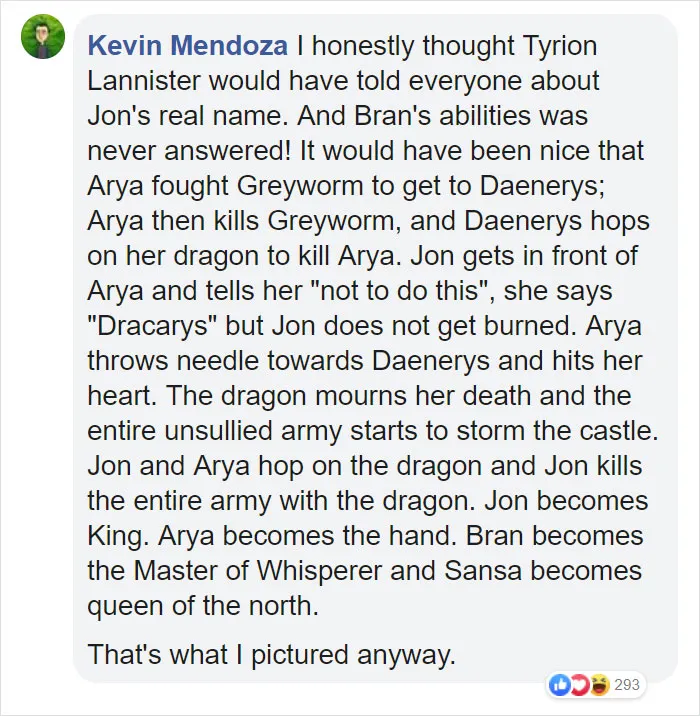Image resolution: width=700 pixels, height=716 pixels.
Task: Click the blue thumbs-up Like reaction icon
Action: click(x=559, y=684)
